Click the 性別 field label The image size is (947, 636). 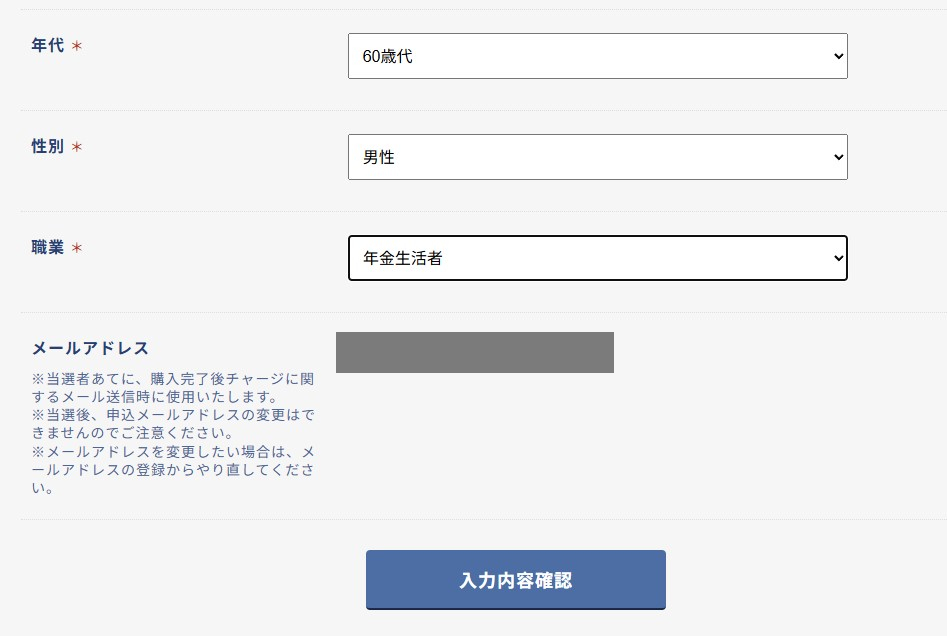pos(47,146)
